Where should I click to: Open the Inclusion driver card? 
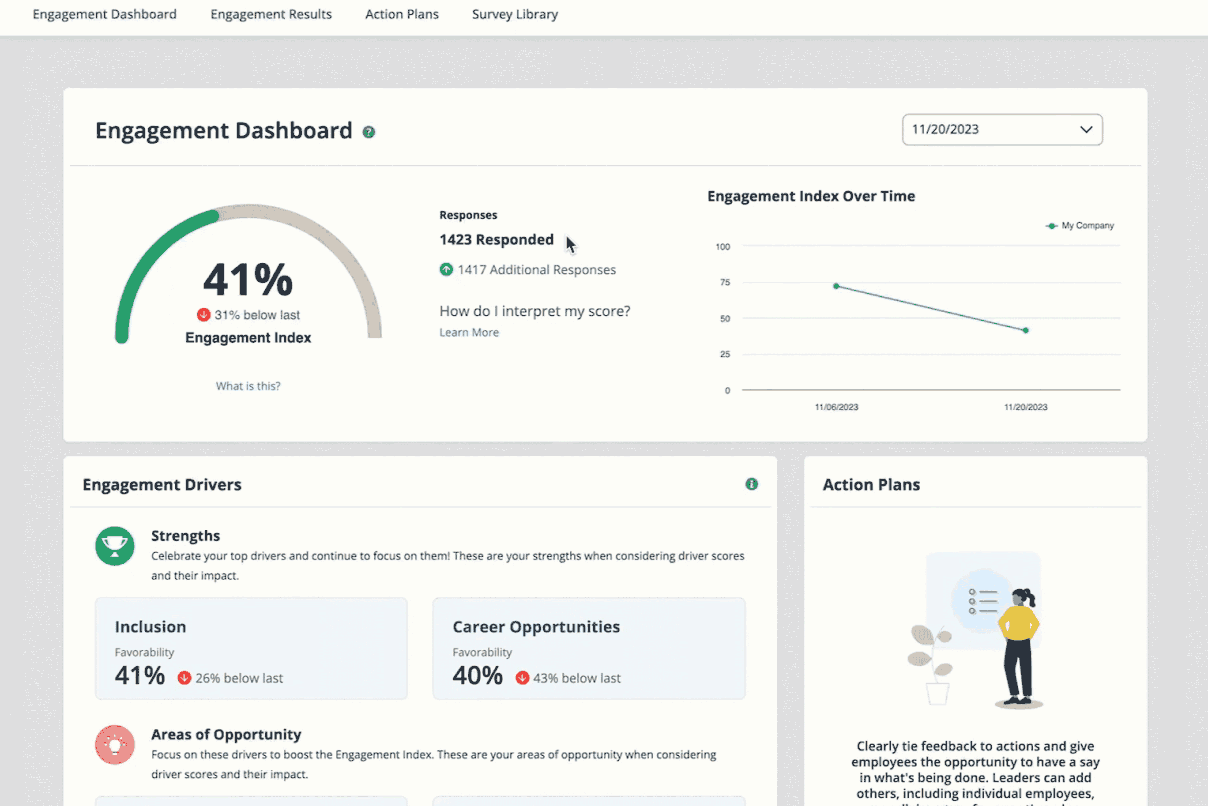pyautogui.click(x=251, y=648)
